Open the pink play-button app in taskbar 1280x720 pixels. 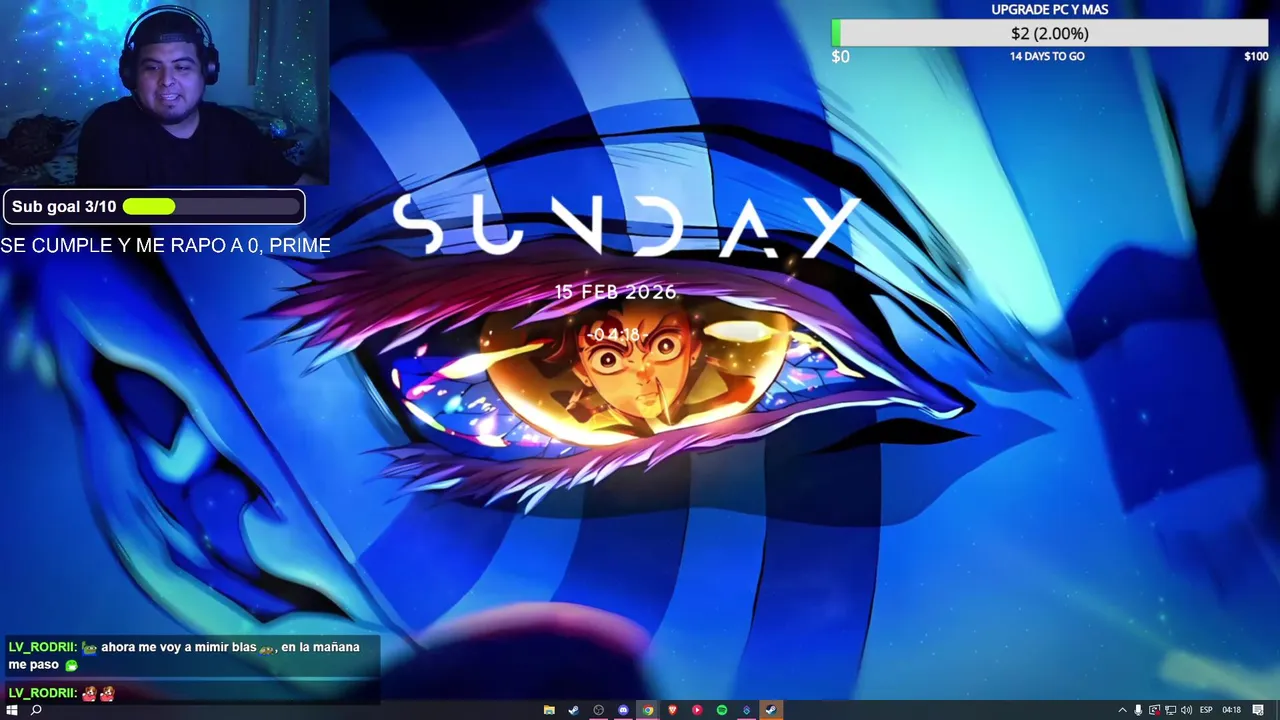click(x=697, y=710)
